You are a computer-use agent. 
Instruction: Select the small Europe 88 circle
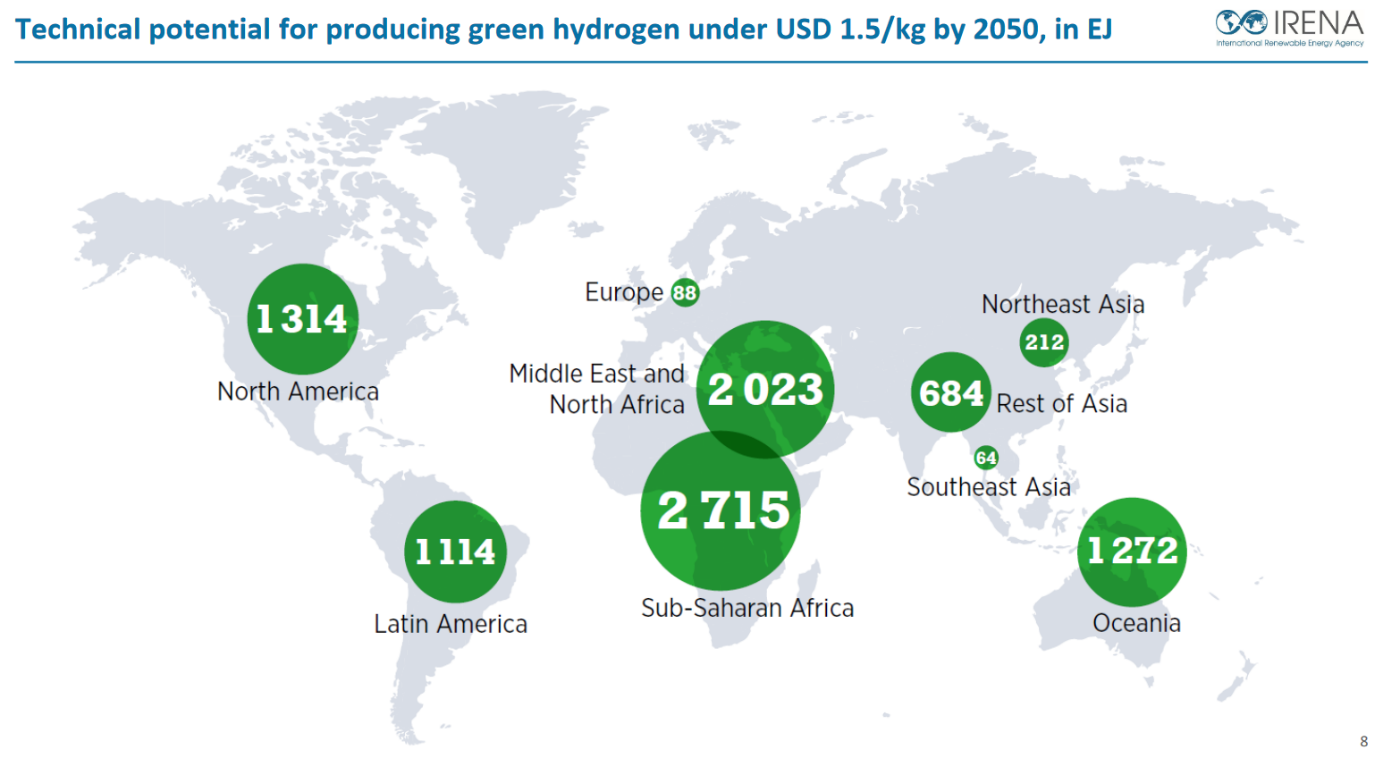pos(685,293)
